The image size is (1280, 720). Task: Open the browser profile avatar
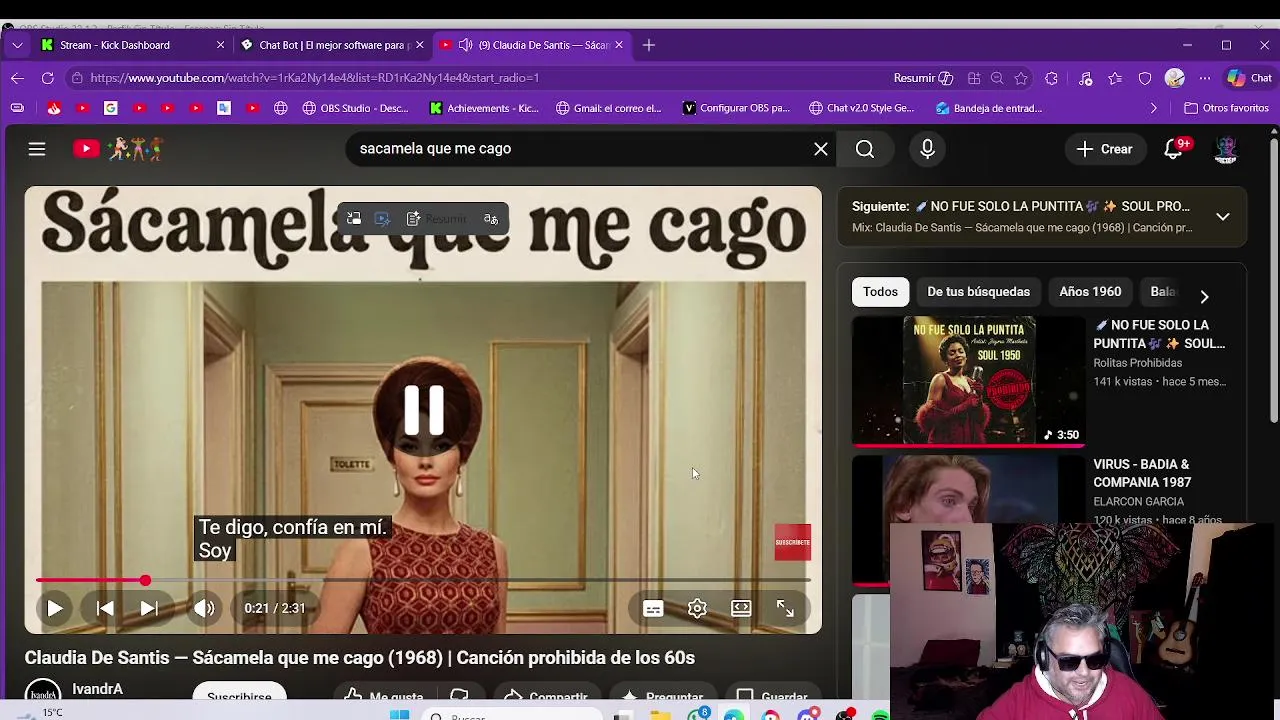pos(1175,78)
